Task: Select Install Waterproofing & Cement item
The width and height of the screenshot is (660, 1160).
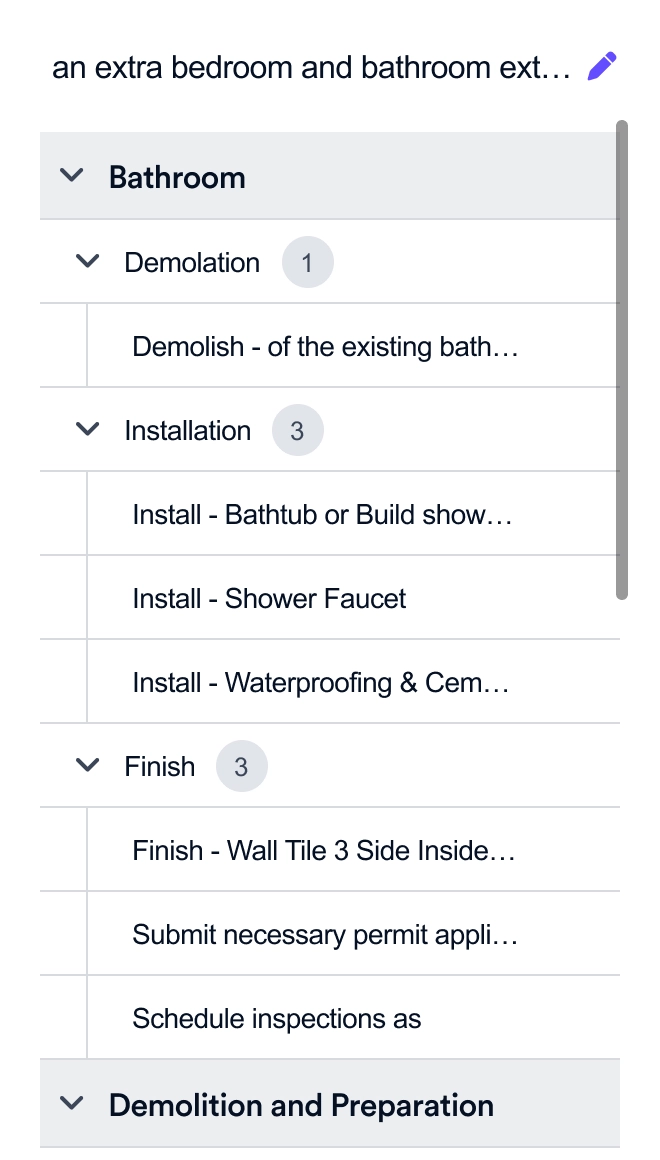Action: [321, 683]
